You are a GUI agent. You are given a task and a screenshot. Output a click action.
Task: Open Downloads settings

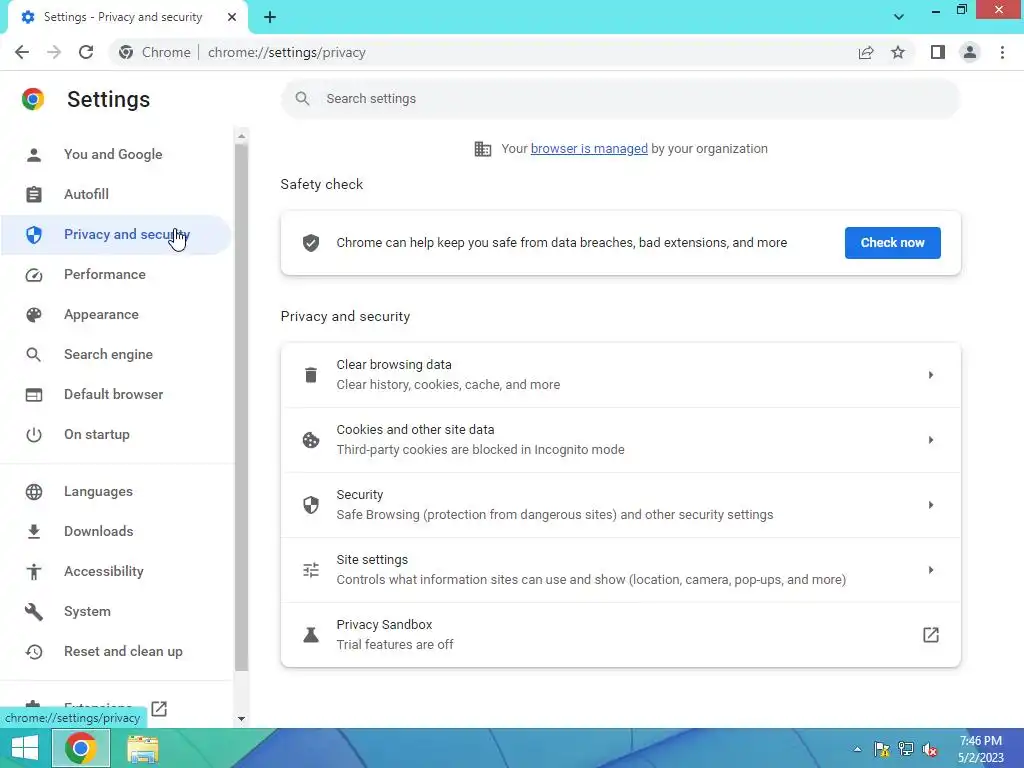[x=116, y=532]
